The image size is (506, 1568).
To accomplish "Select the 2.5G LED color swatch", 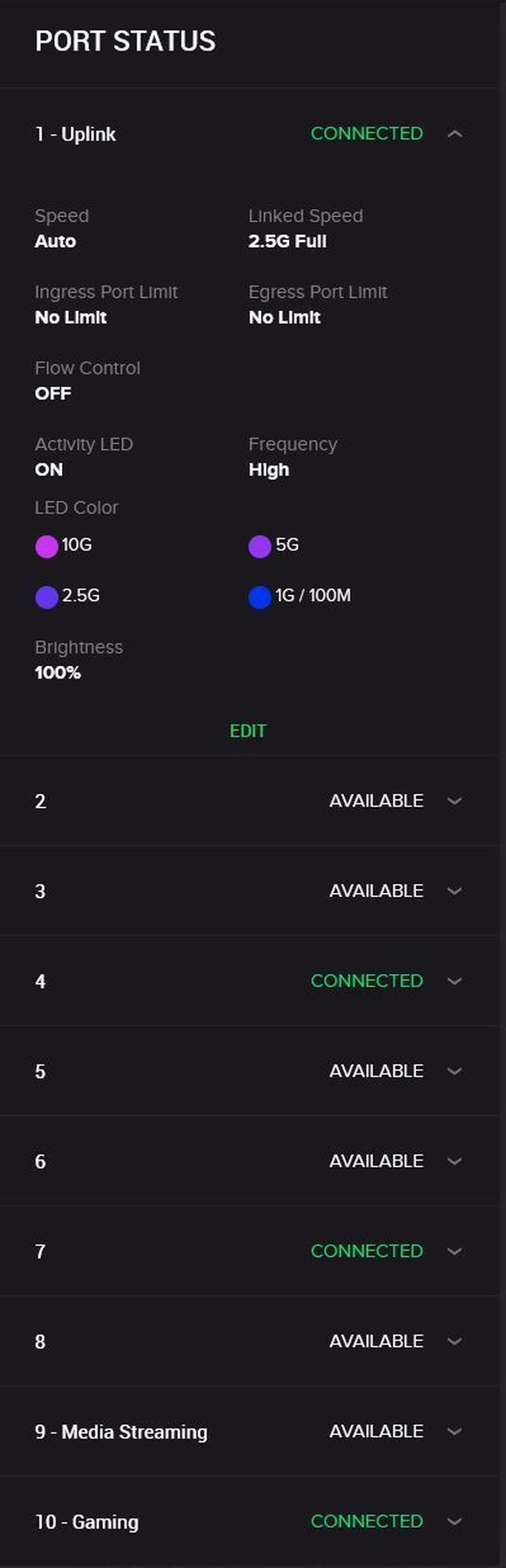I will tap(47, 597).
